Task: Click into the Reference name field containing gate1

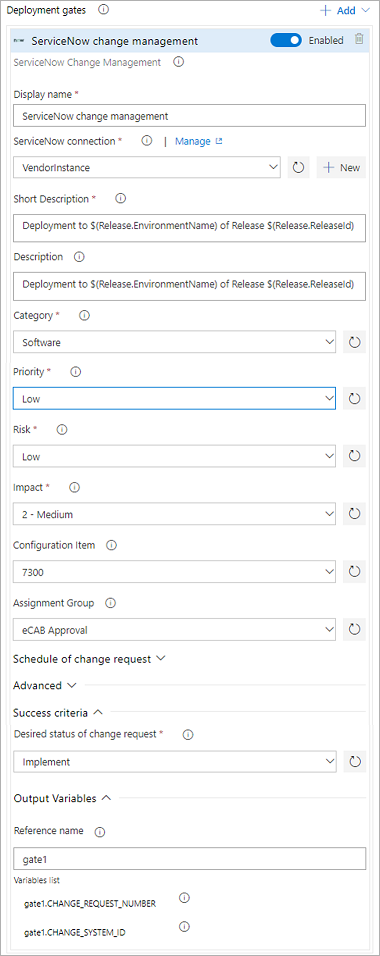Action: coord(189,858)
